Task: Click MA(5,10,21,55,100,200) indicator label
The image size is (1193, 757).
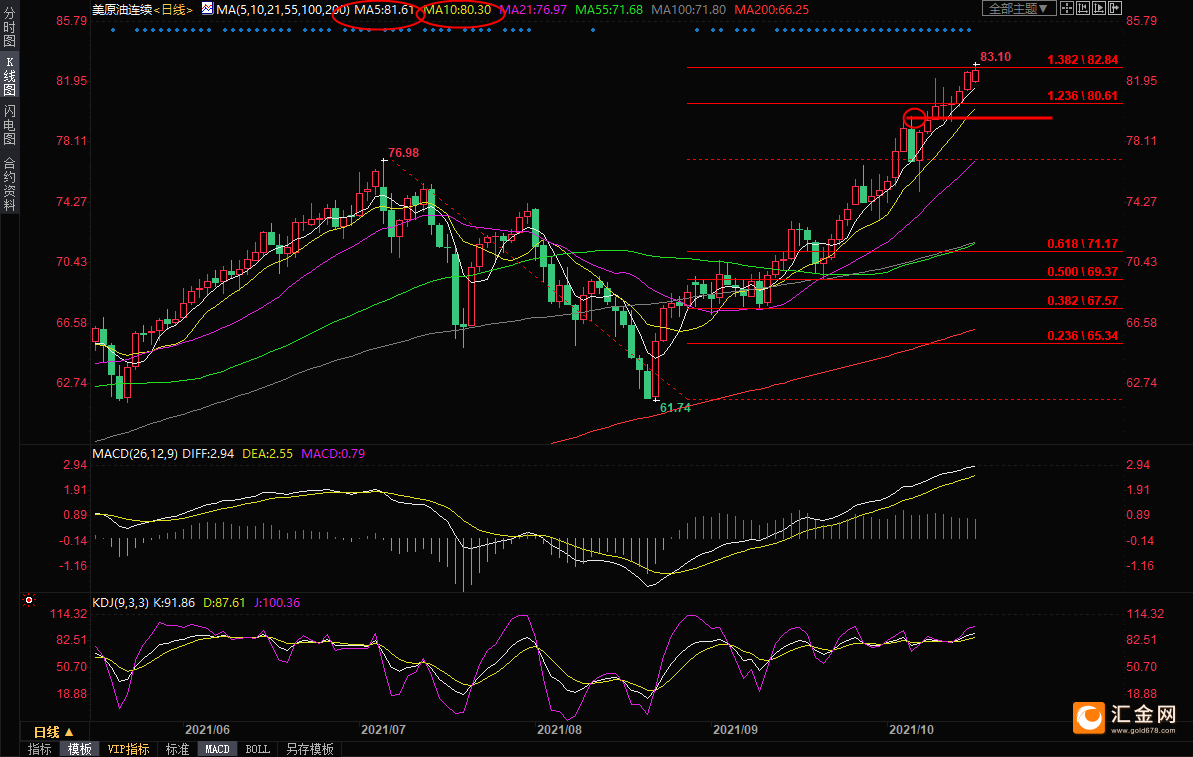Action: tap(283, 10)
